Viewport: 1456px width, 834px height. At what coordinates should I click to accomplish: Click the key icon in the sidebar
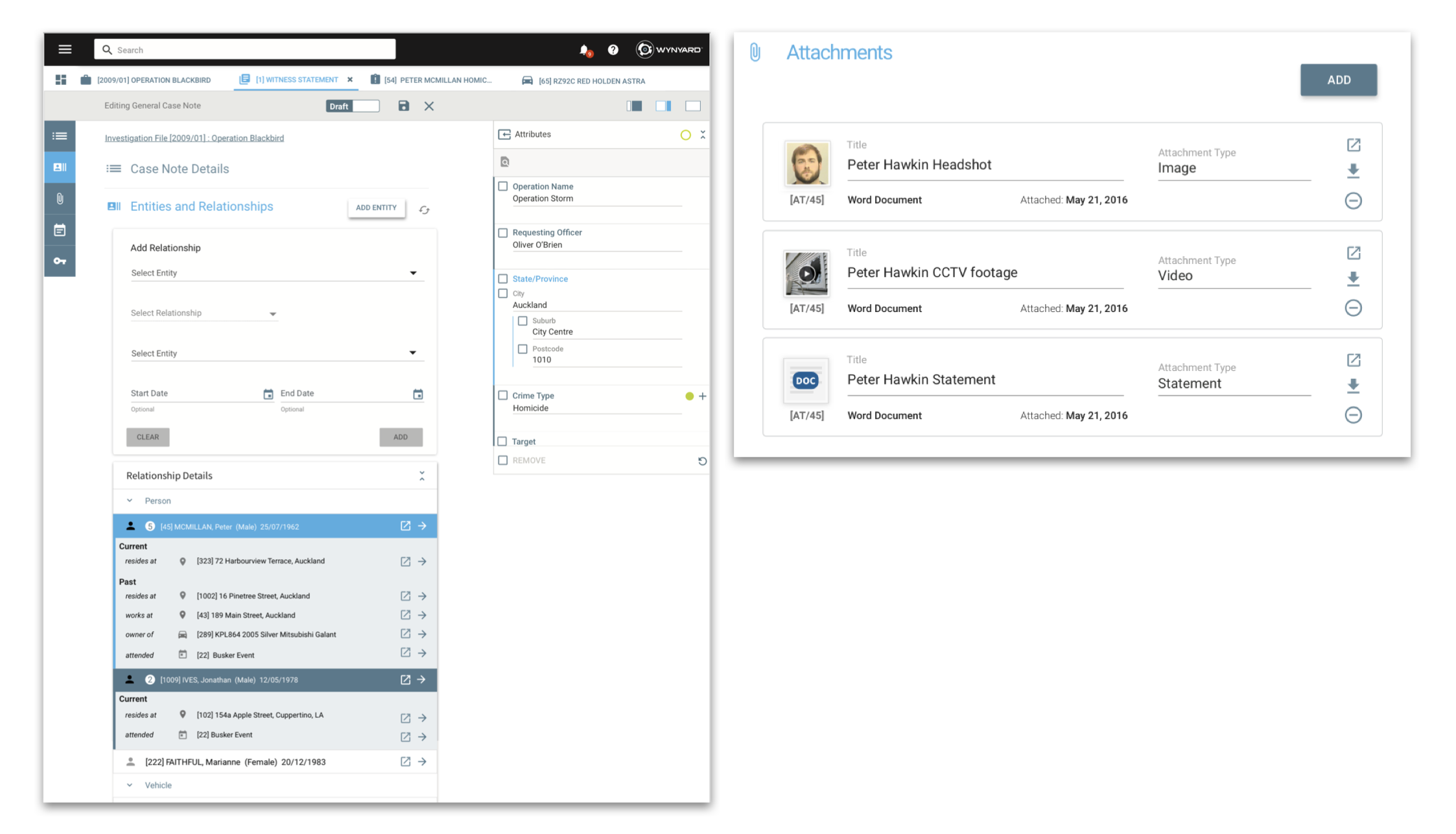(x=60, y=261)
